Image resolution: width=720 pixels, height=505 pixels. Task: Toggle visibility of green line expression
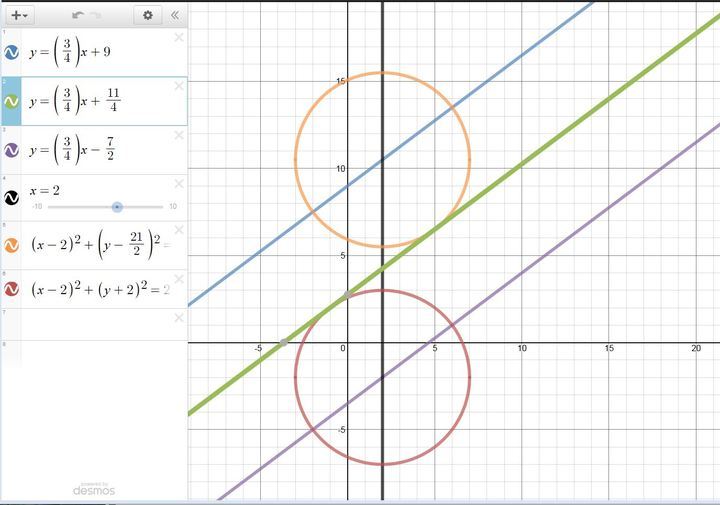[x=12, y=101]
